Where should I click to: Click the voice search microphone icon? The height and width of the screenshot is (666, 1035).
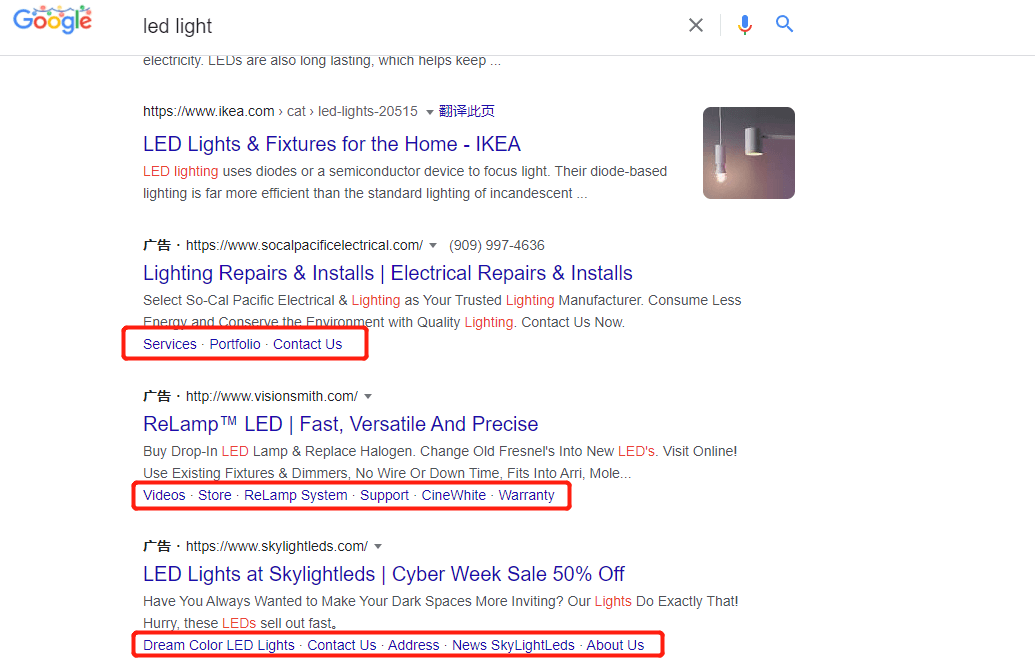click(744, 25)
